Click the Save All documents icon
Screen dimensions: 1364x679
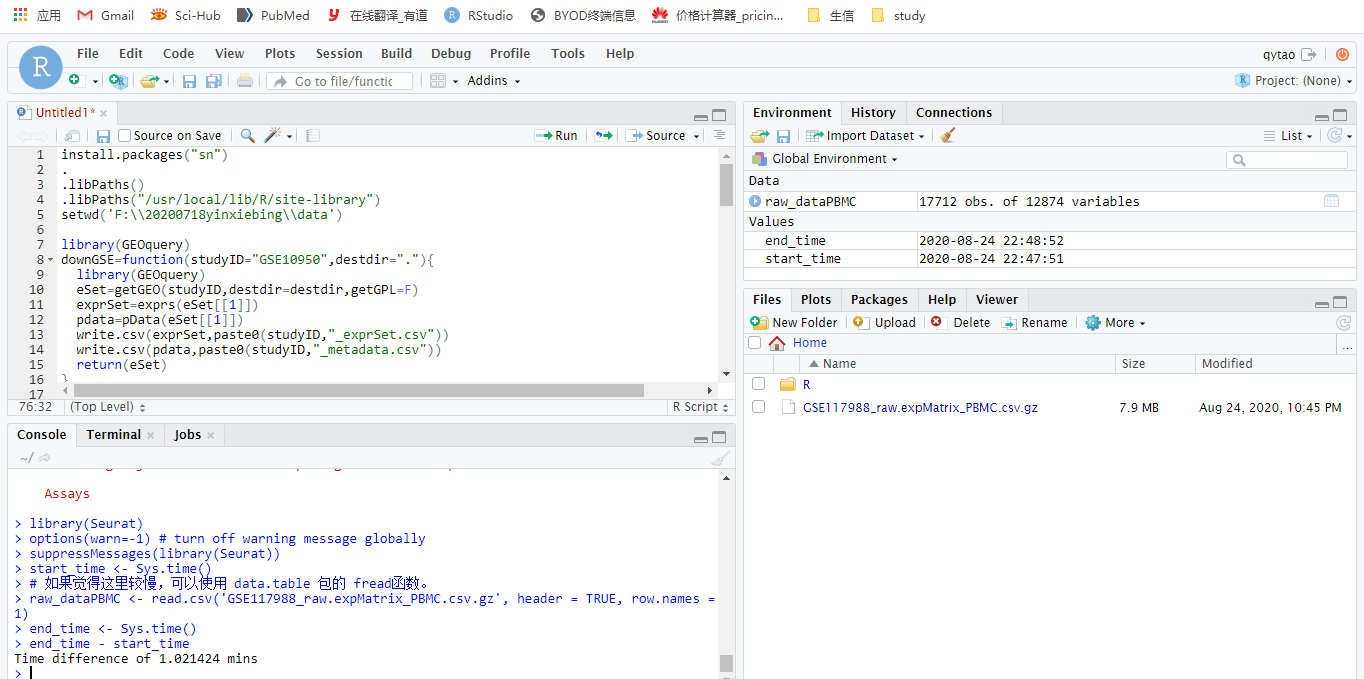tap(213, 81)
